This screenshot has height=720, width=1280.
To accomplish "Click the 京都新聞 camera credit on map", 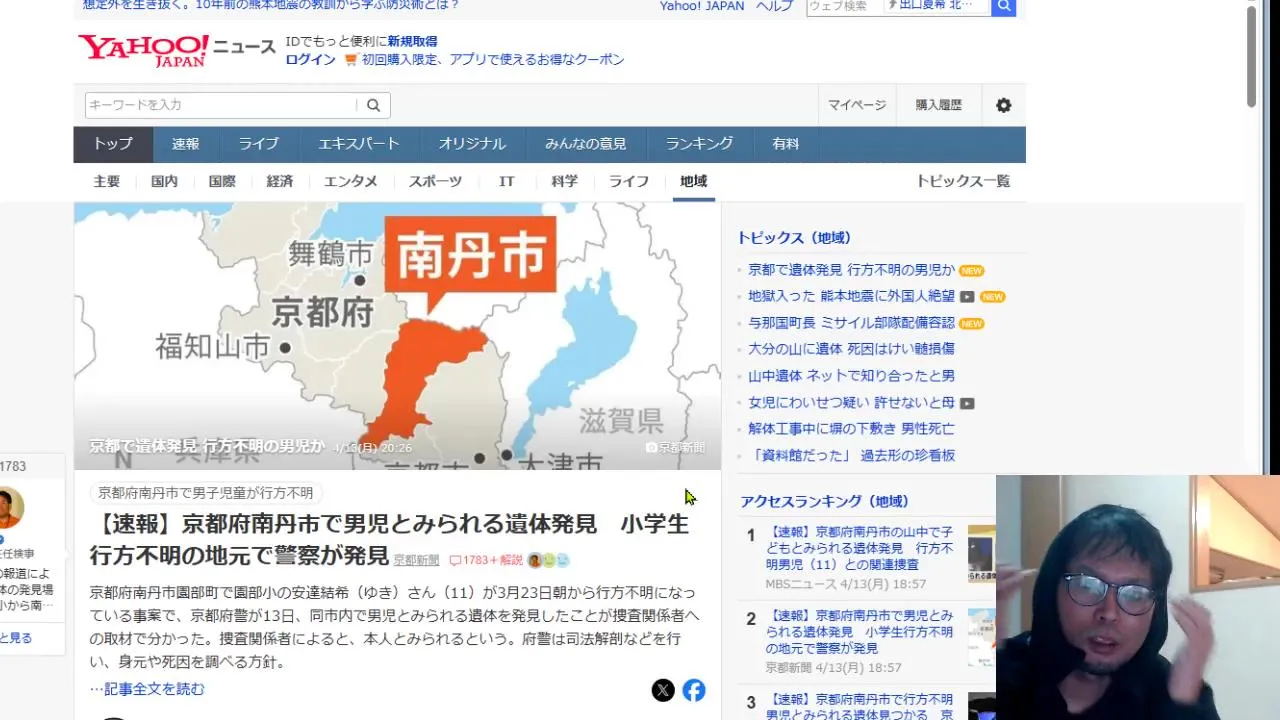I will 675,448.
